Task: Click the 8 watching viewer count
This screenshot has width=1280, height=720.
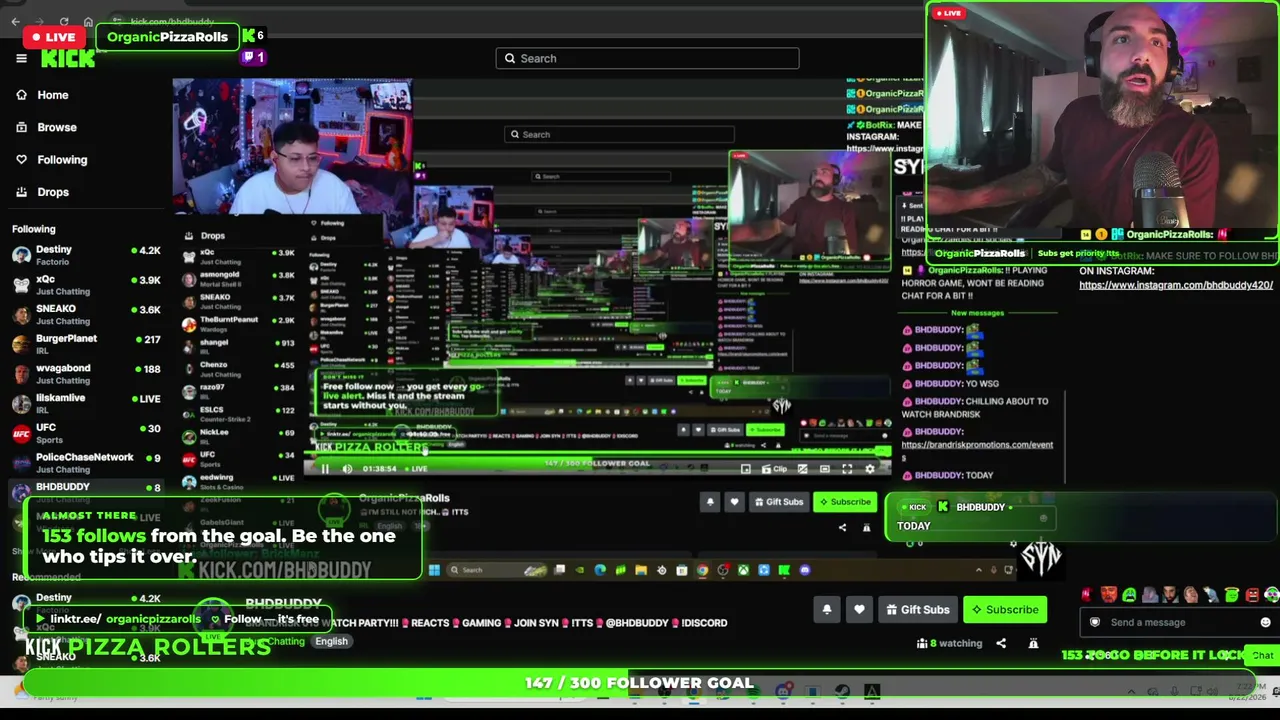Action: pyautogui.click(x=950, y=643)
